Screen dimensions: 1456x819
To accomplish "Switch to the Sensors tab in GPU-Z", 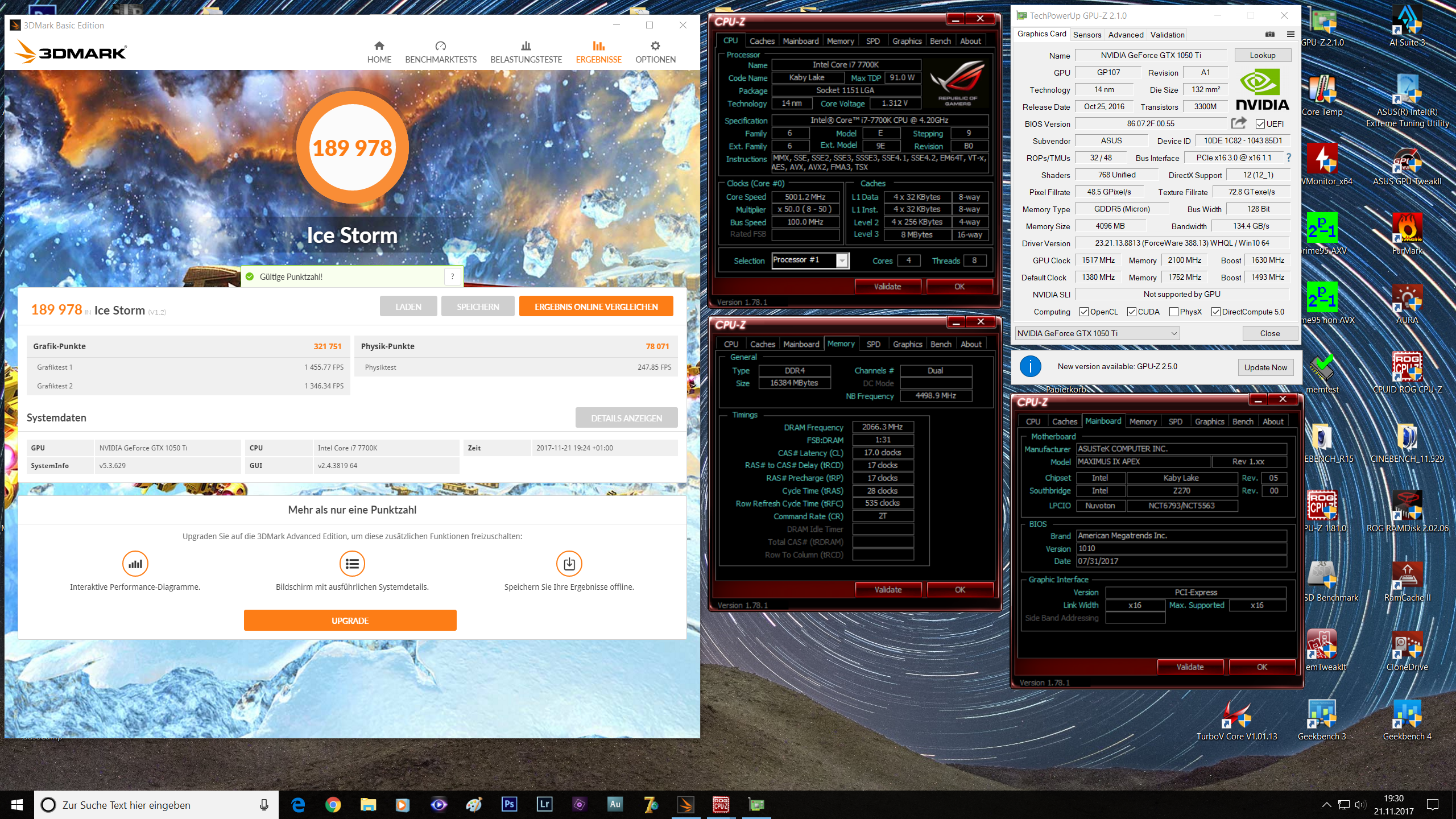I will tap(1087, 35).
